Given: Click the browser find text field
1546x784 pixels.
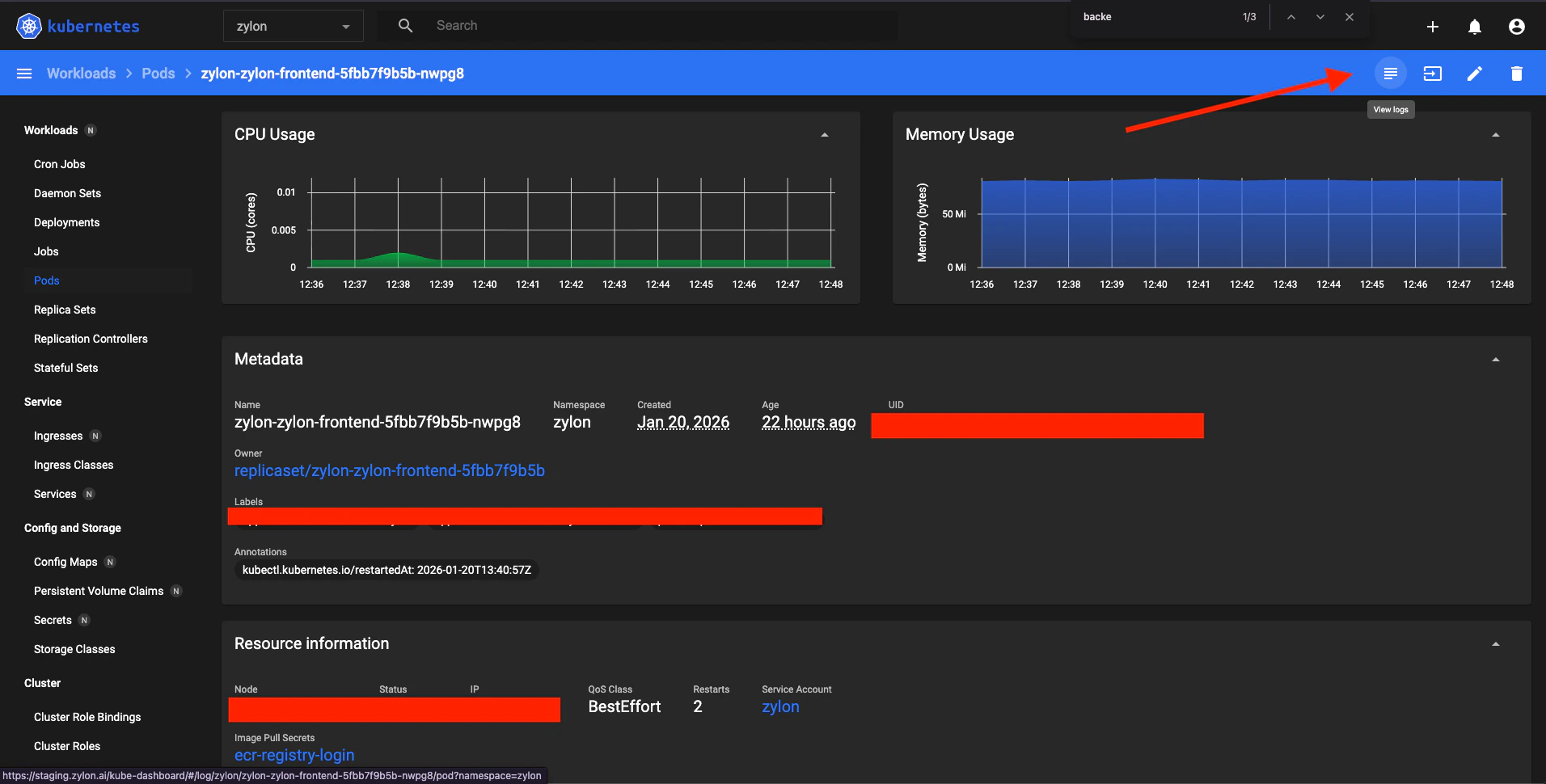Looking at the screenshot, I should (x=1156, y=17).
